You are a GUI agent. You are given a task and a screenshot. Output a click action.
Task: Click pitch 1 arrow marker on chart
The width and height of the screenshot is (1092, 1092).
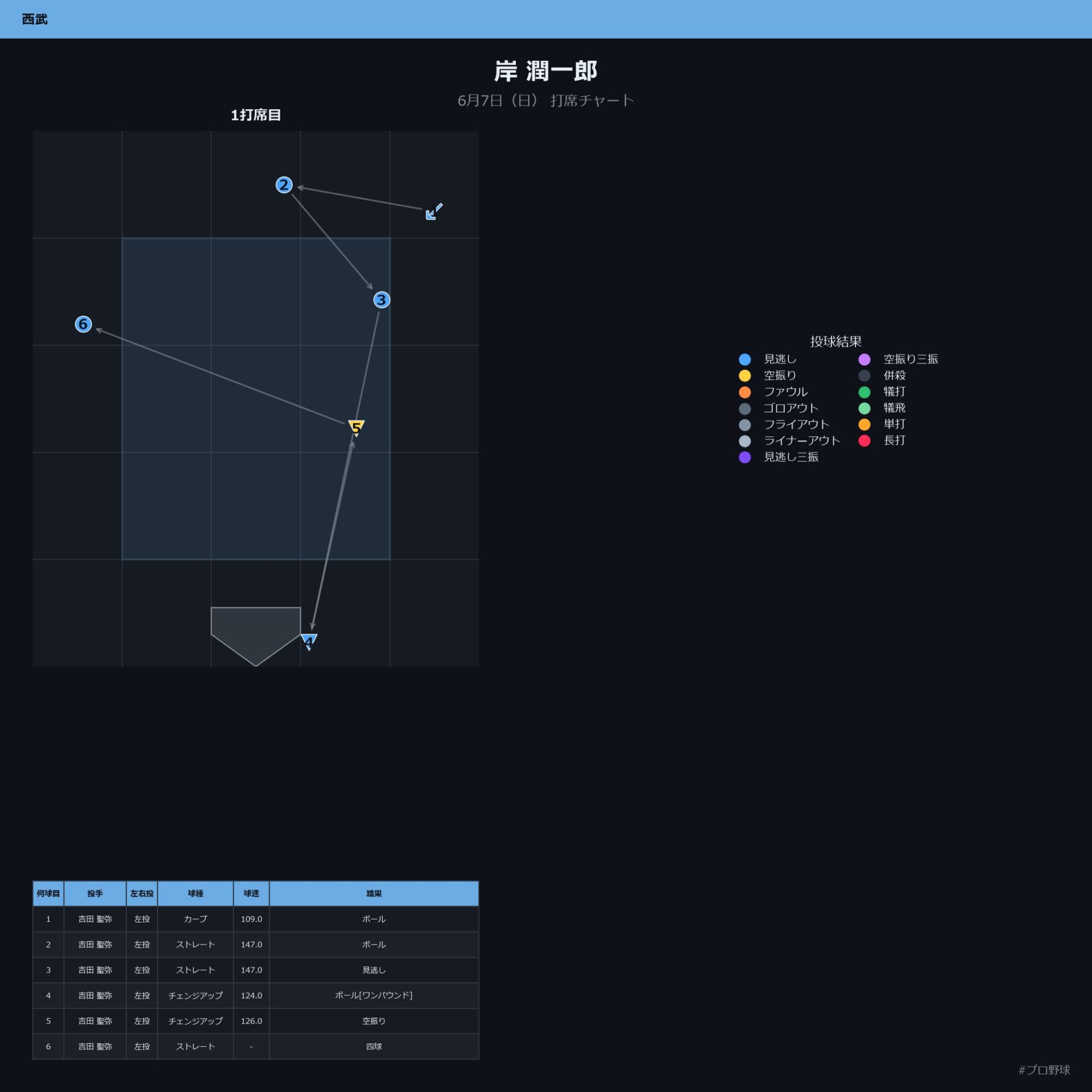pos(434,212)
